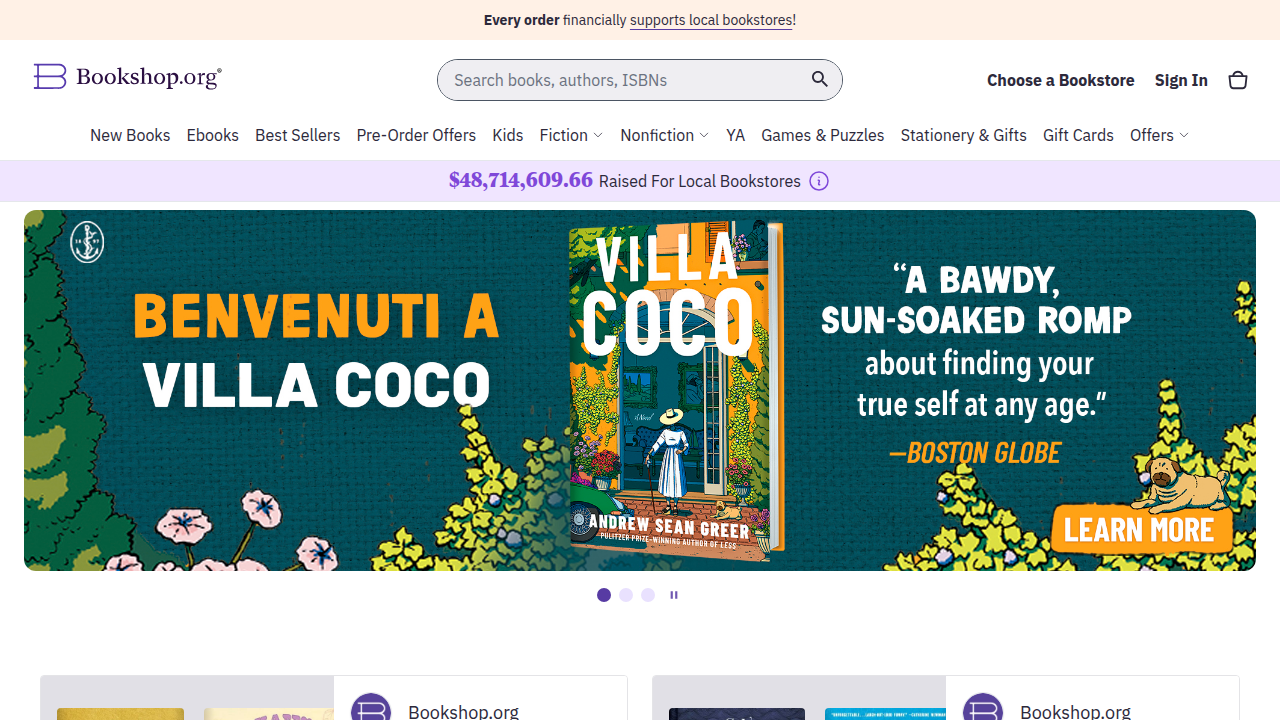
Task: Expand the Nonfiction dropdown menu
Action: (x=664, y=135)
